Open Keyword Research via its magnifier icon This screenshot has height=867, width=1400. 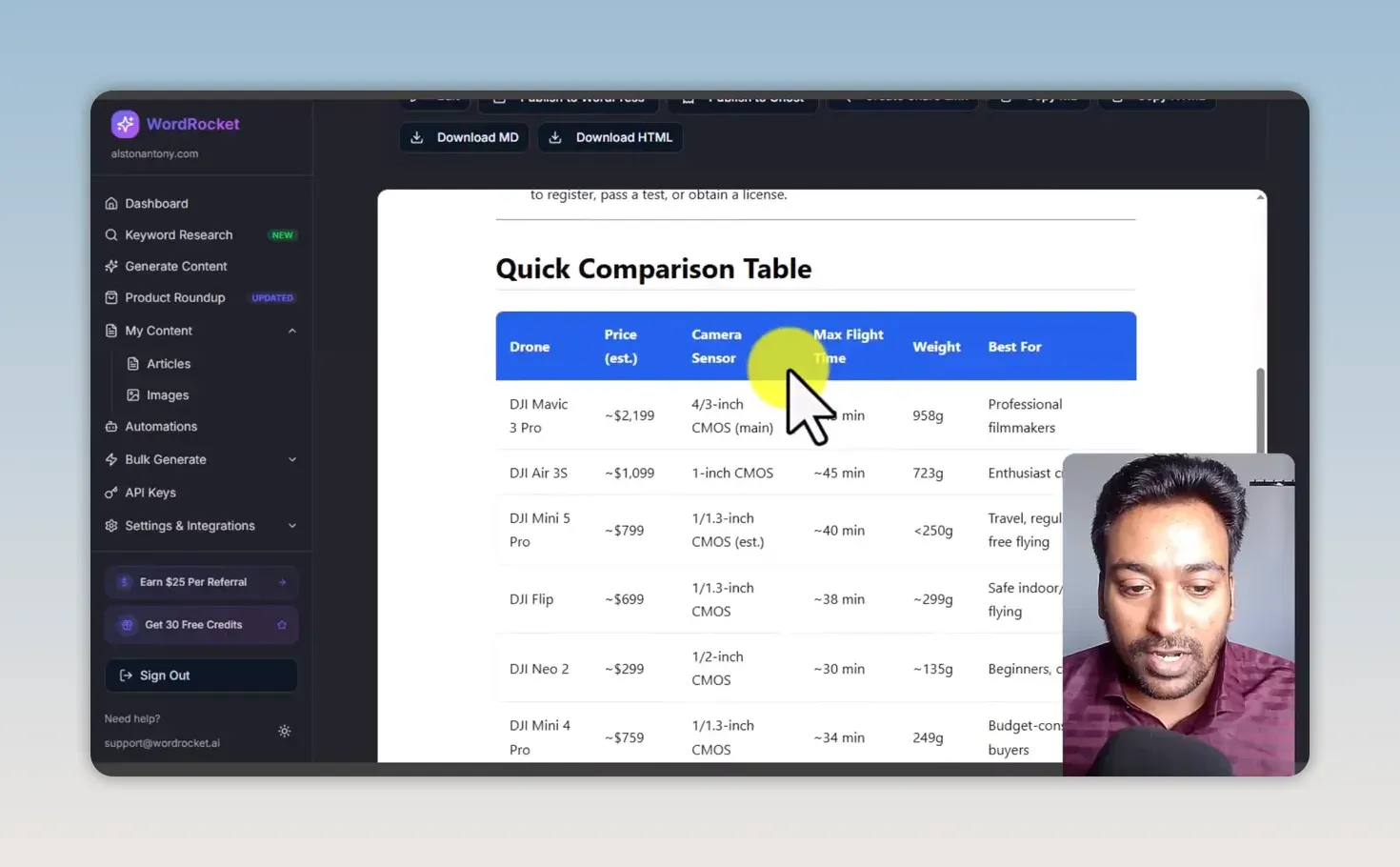click(111, 235)
